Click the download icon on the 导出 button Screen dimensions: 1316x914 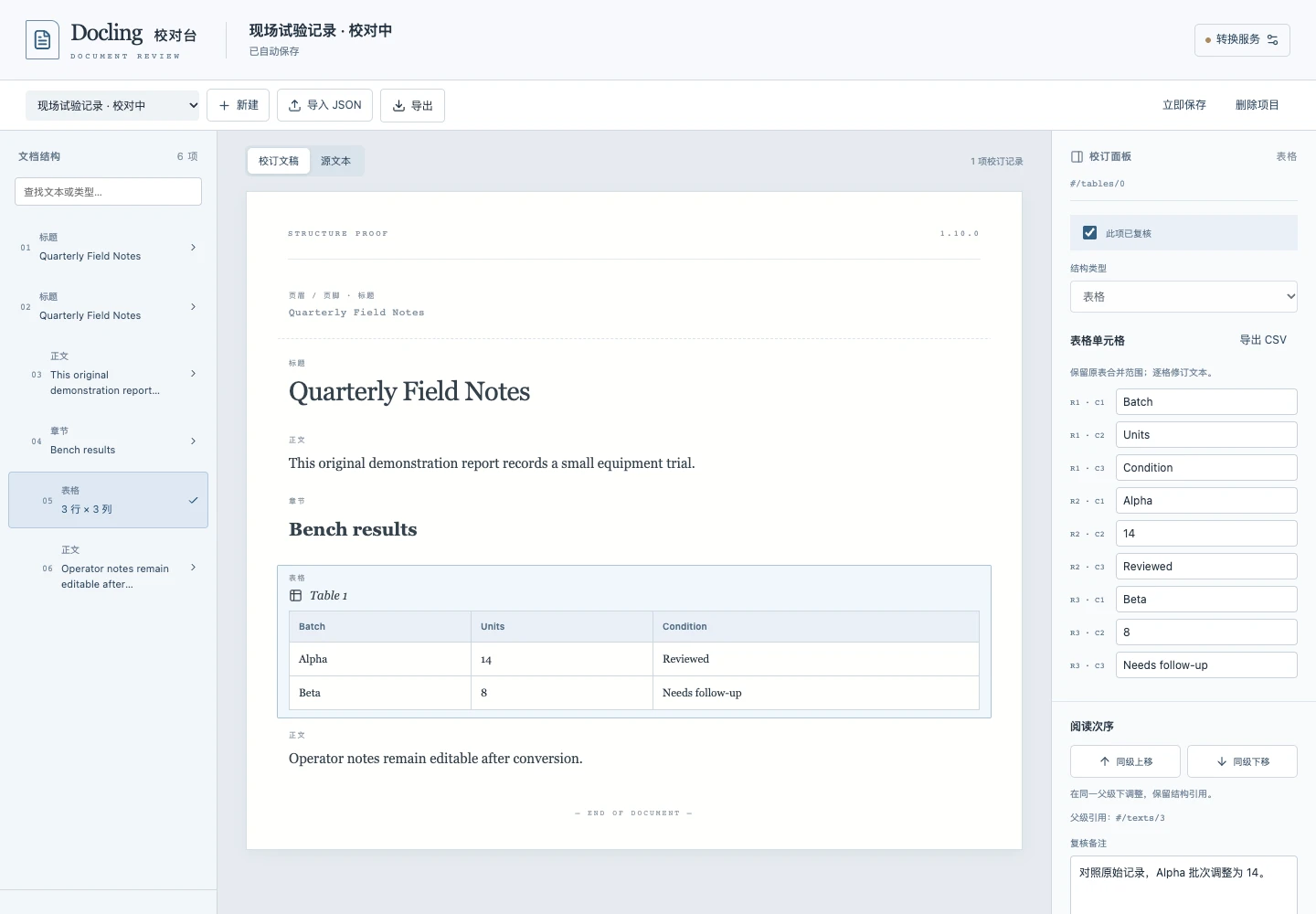[x=398, y=106]
